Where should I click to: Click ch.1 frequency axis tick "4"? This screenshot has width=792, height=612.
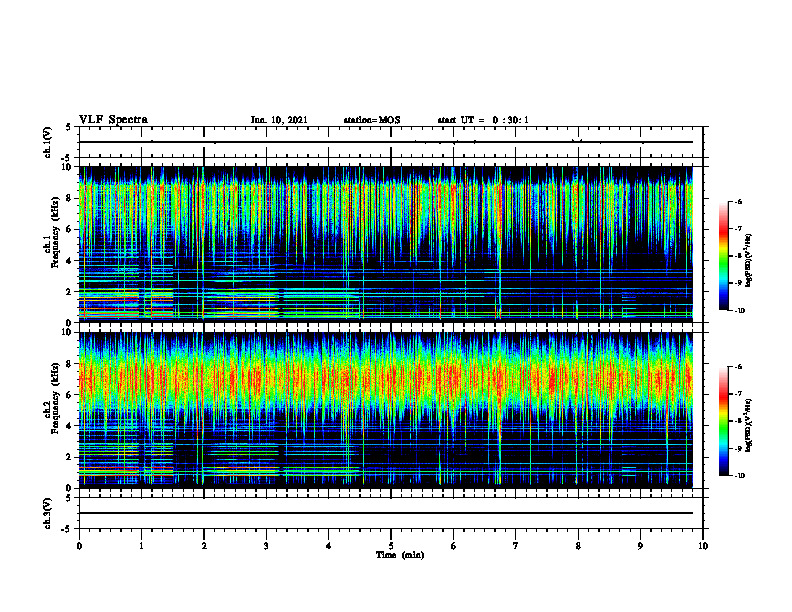pos(70,261)
